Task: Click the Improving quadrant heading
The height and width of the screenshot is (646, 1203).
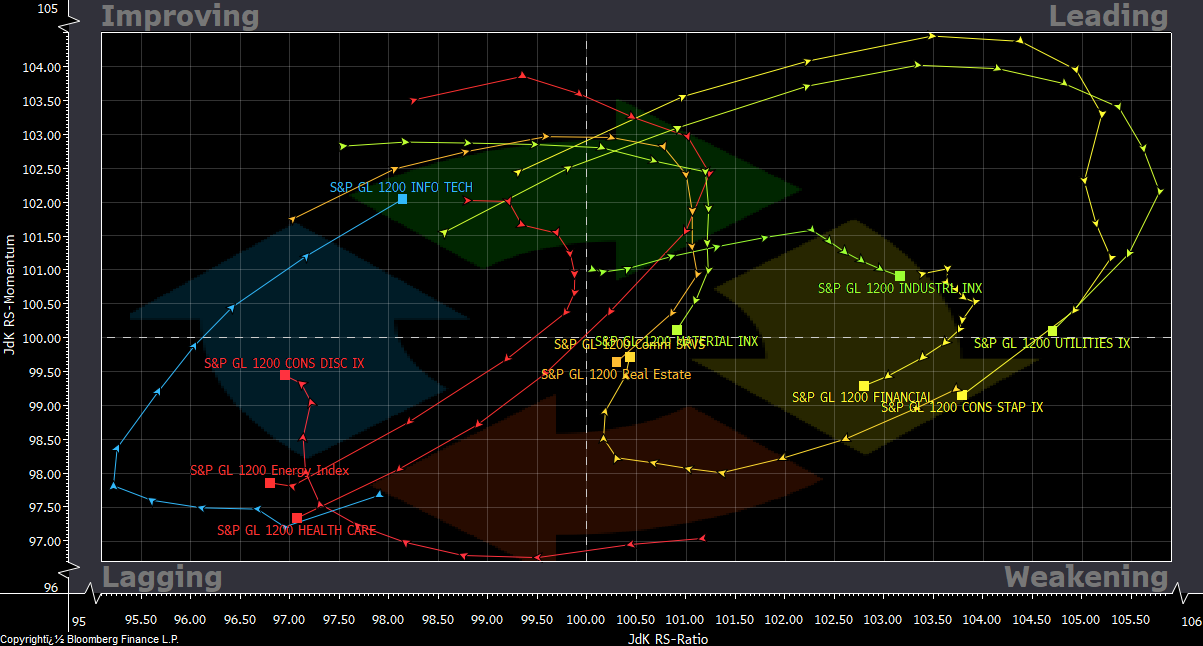Action: [180, 16]
